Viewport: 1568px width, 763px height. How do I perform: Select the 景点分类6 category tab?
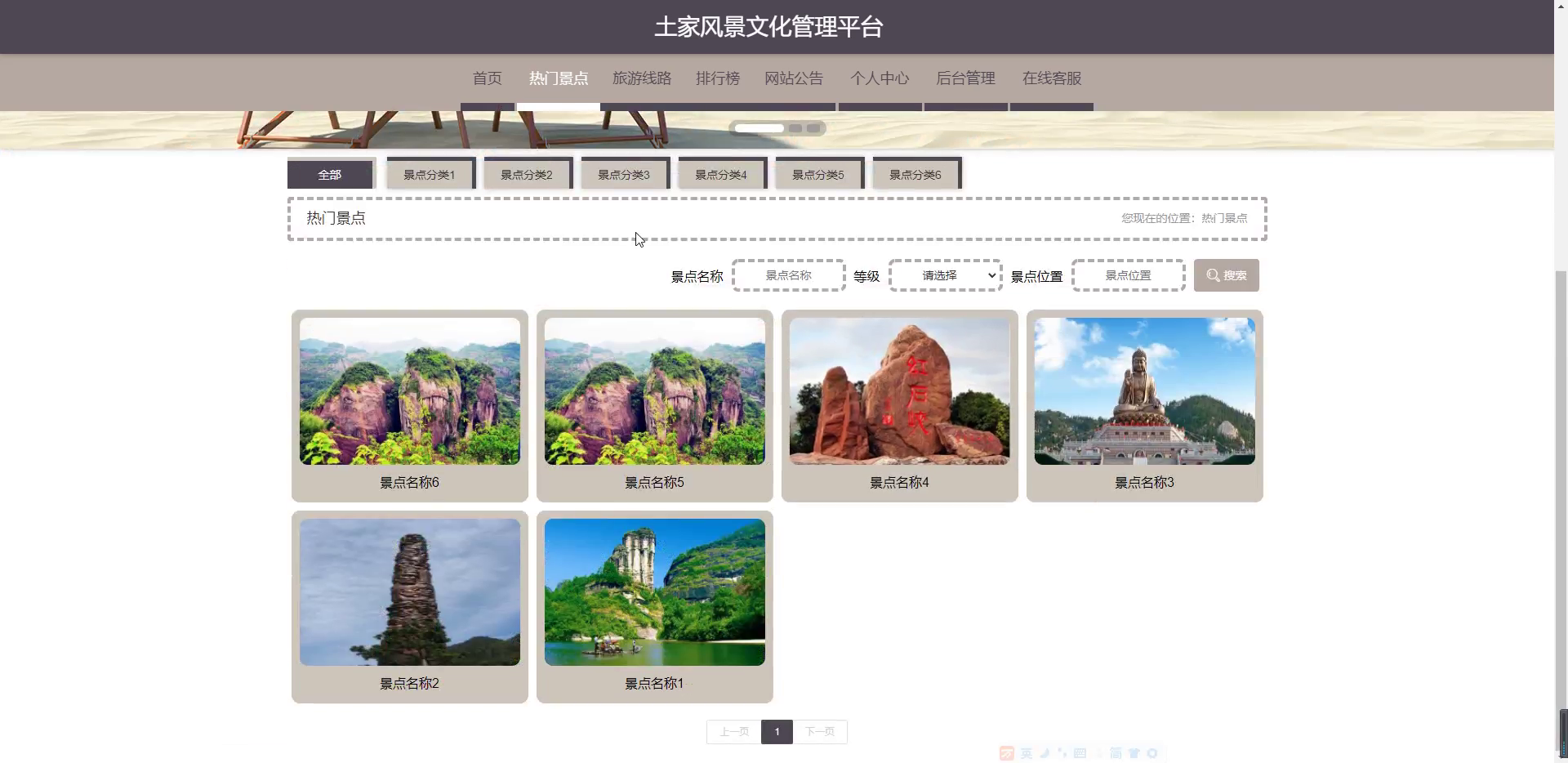coord(915,174)
